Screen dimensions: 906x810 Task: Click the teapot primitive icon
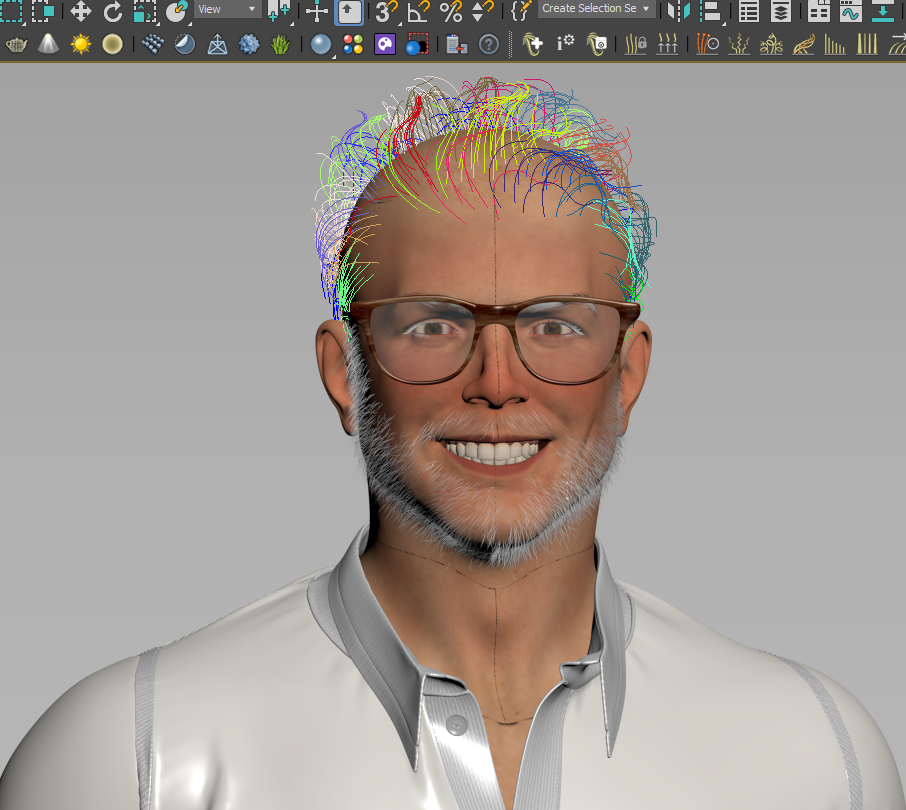[x=16, y=44]
